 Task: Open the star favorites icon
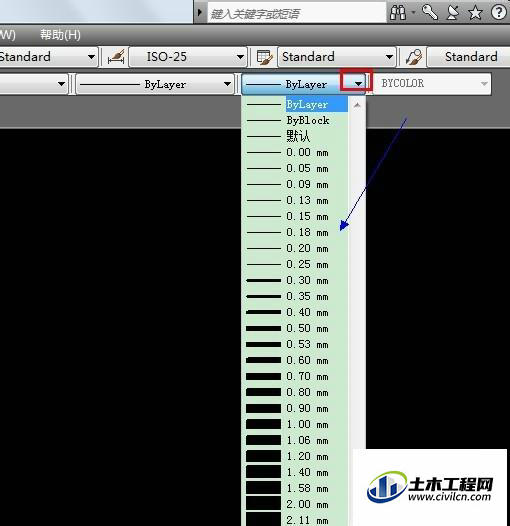click(x=475, y=13)
